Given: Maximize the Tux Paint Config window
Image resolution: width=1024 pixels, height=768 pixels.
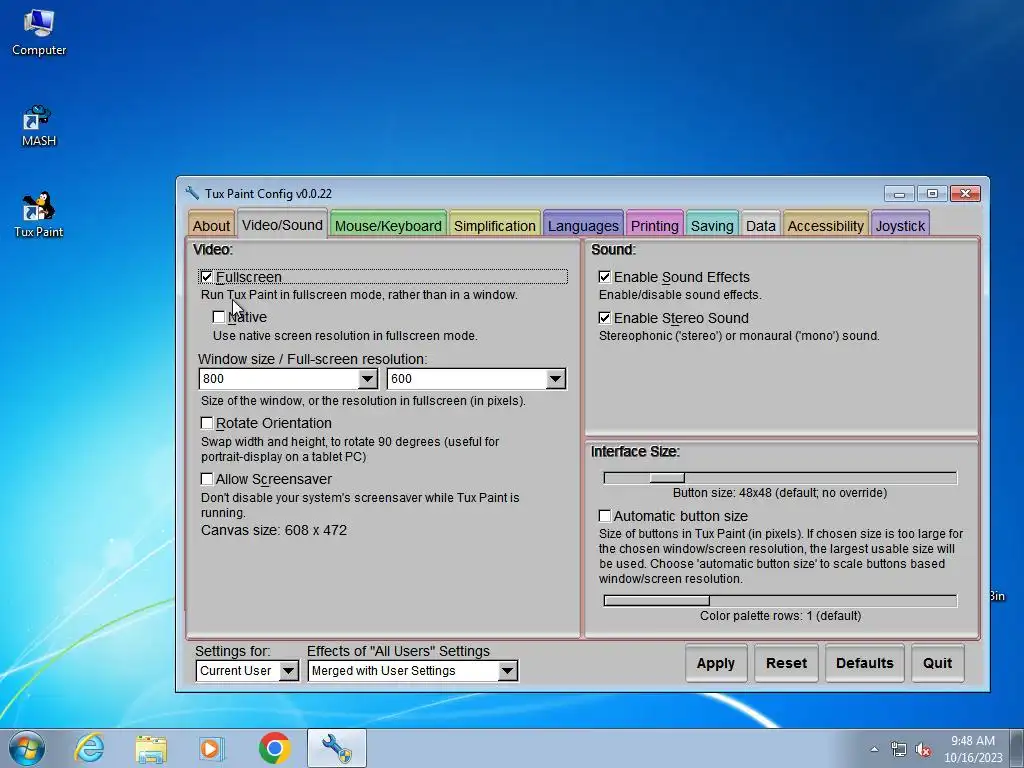Looking at the screenshot, I should point(932,194).
